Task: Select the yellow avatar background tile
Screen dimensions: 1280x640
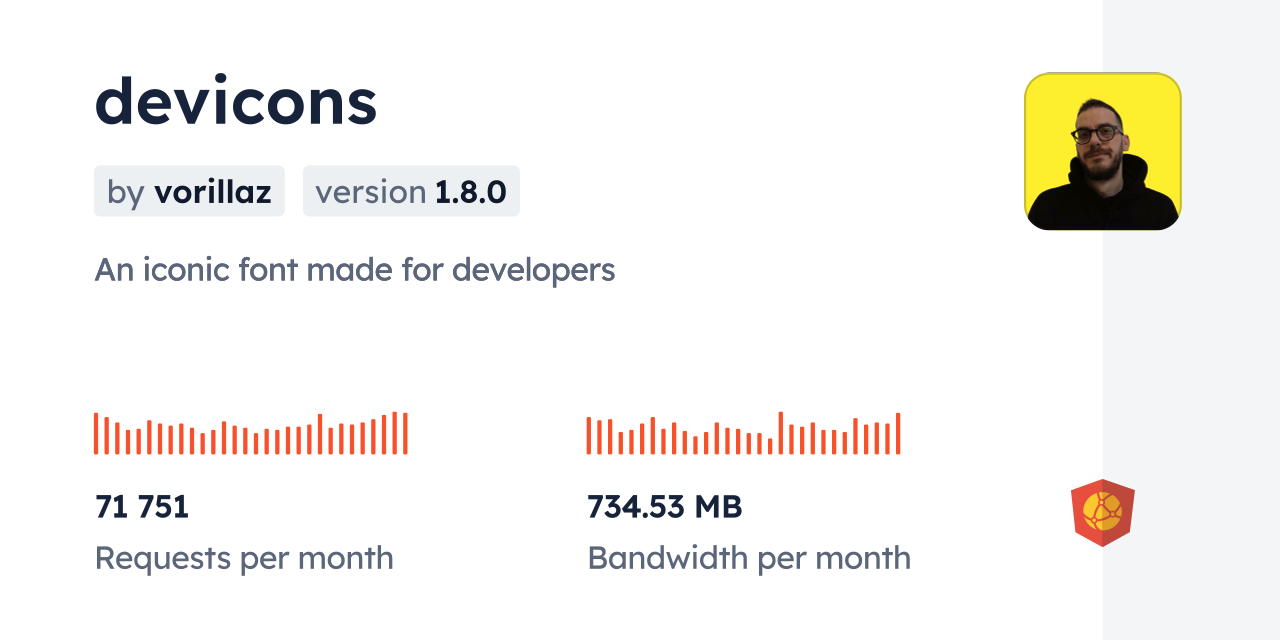Action: tap(1102, 150)
